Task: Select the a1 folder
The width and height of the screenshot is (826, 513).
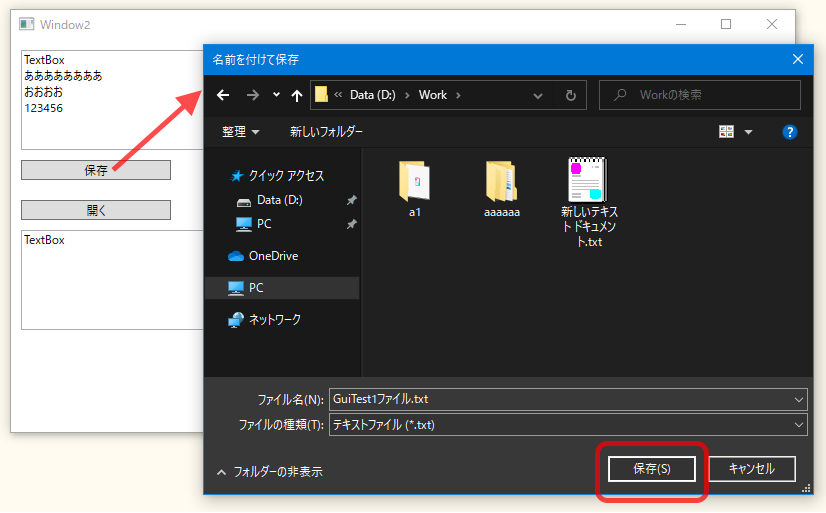Action: click(x=415, y=189)
